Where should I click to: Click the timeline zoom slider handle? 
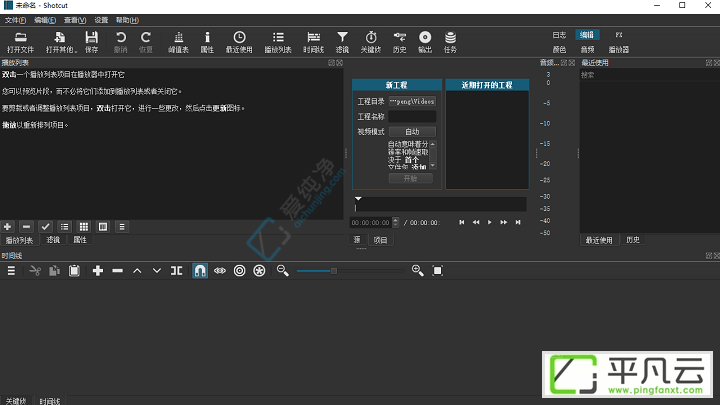point(334,271)
